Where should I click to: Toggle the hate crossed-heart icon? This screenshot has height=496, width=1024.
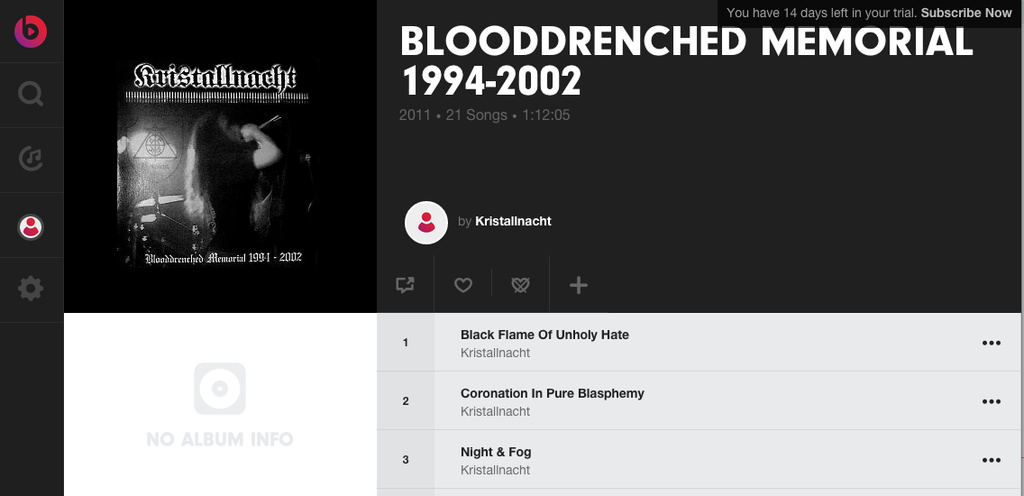point(520,285)
